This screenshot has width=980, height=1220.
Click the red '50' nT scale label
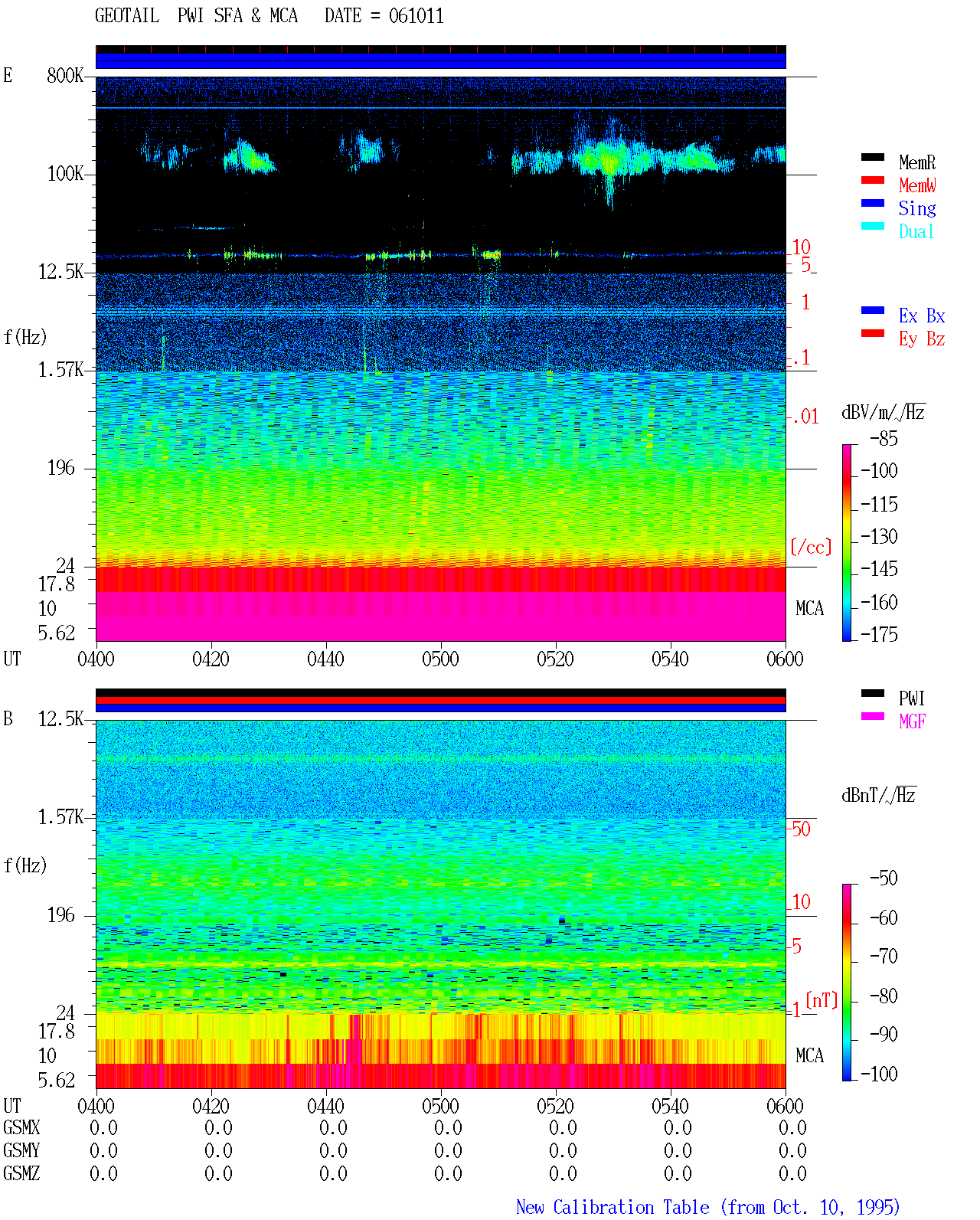(x=801, y=829)
